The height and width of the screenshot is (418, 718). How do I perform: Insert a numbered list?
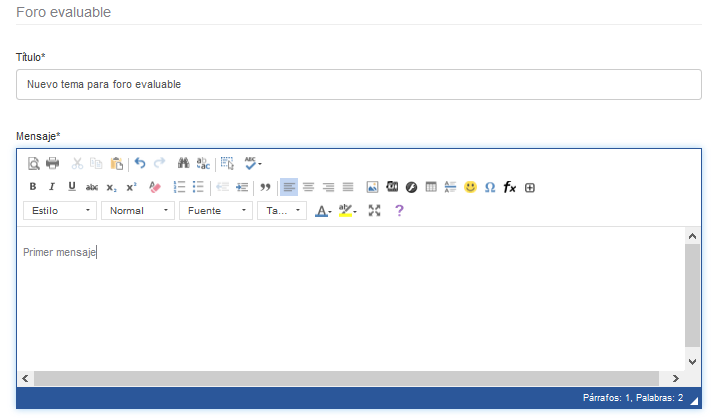tap(179, 187)
